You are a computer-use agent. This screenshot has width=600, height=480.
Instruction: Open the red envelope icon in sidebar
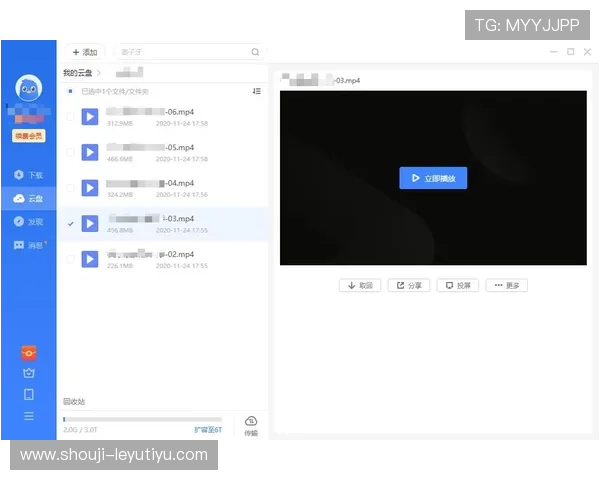click(28, 352)
